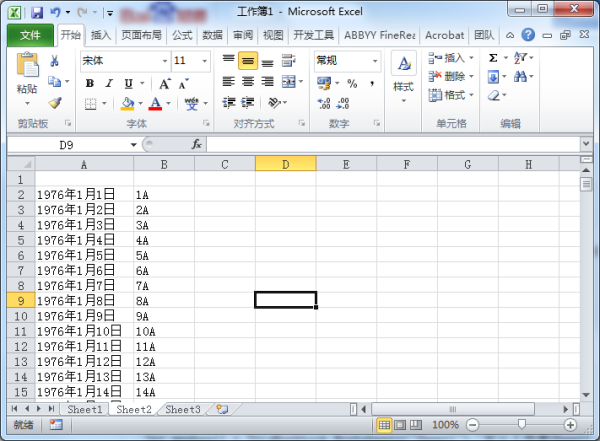Click the merge and center icon
This screenshot has width=600, height=441.
click(289, 82)
